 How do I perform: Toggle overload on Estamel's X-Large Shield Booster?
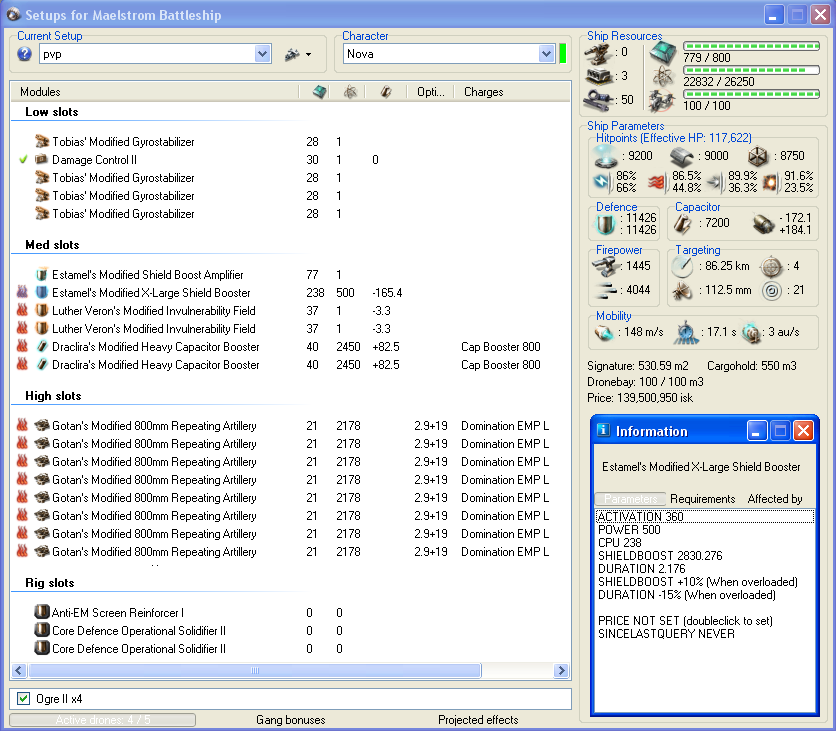click(x=23, y=293)
